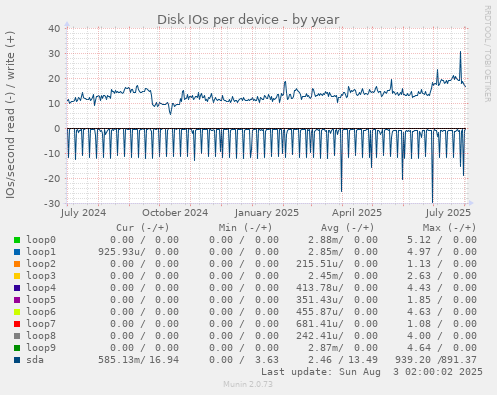Click the Cur (-/+) column header
497x395 pixels.
tap(143, 228)
